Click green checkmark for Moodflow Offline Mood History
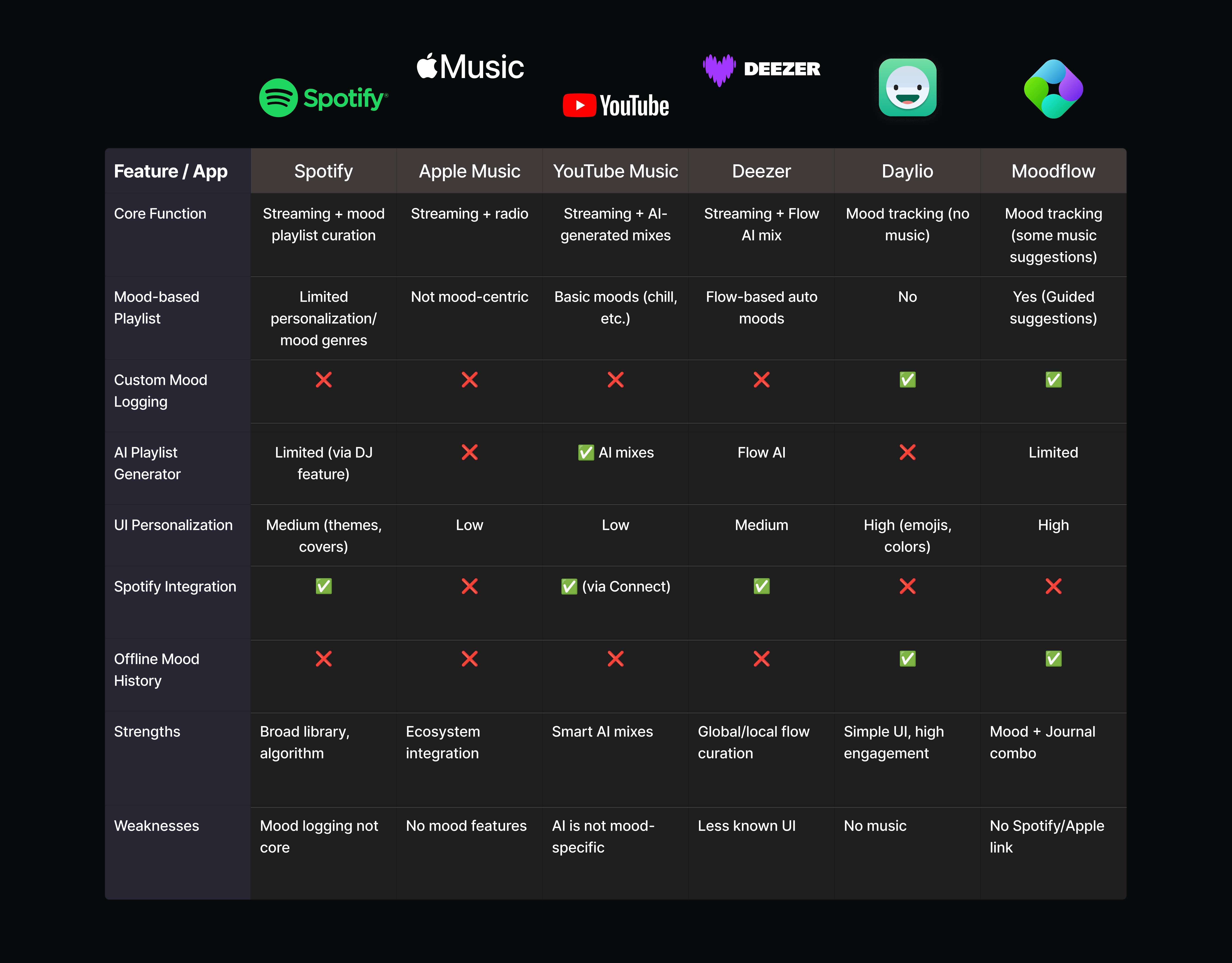Screen dimensions: 1232x963 click(1054, 658)
